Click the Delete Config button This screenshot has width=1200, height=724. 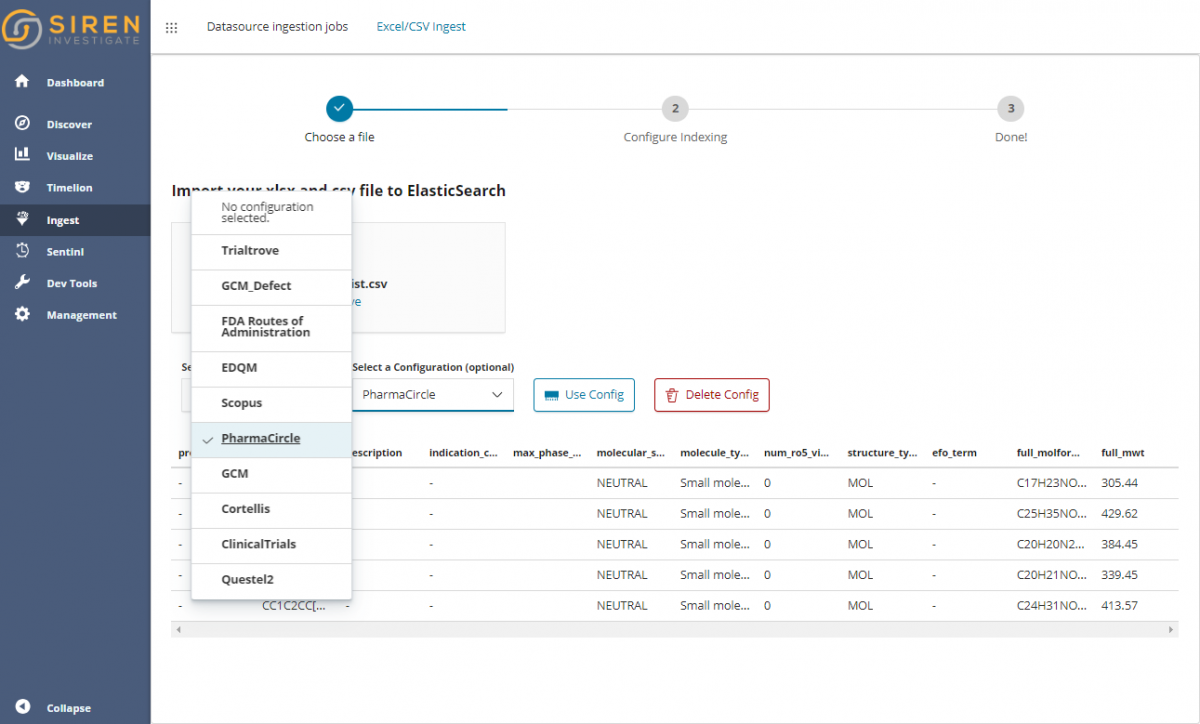click(712, 394)
